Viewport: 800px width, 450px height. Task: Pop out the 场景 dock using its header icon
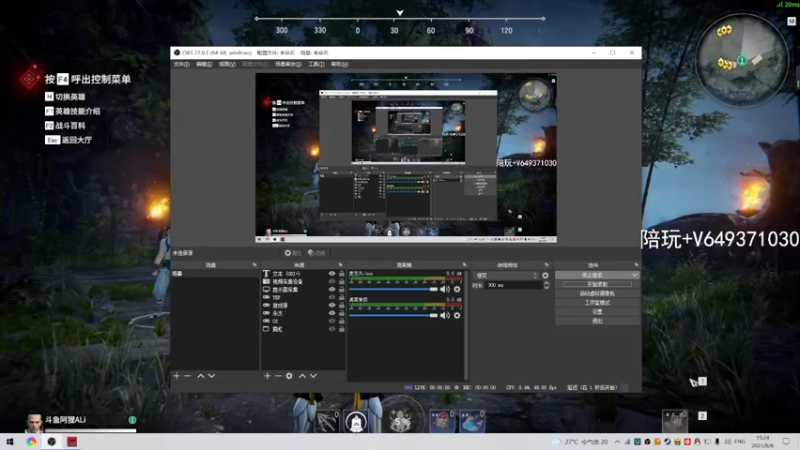point(255,265)
